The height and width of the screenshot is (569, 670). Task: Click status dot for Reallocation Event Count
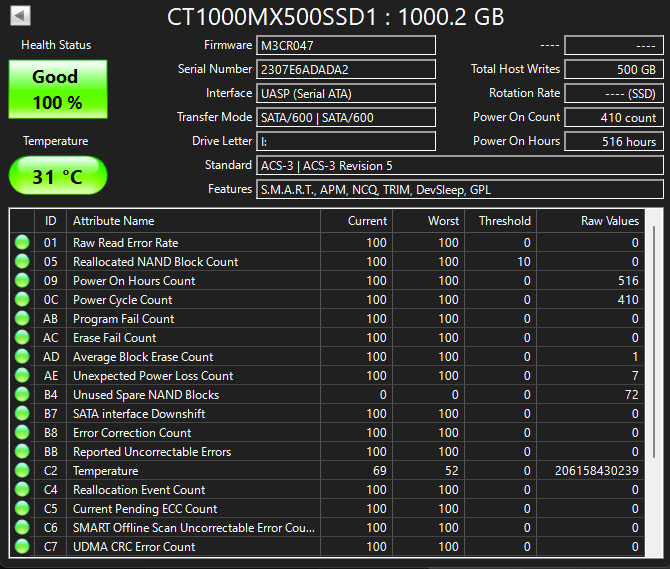coord(22,489)
